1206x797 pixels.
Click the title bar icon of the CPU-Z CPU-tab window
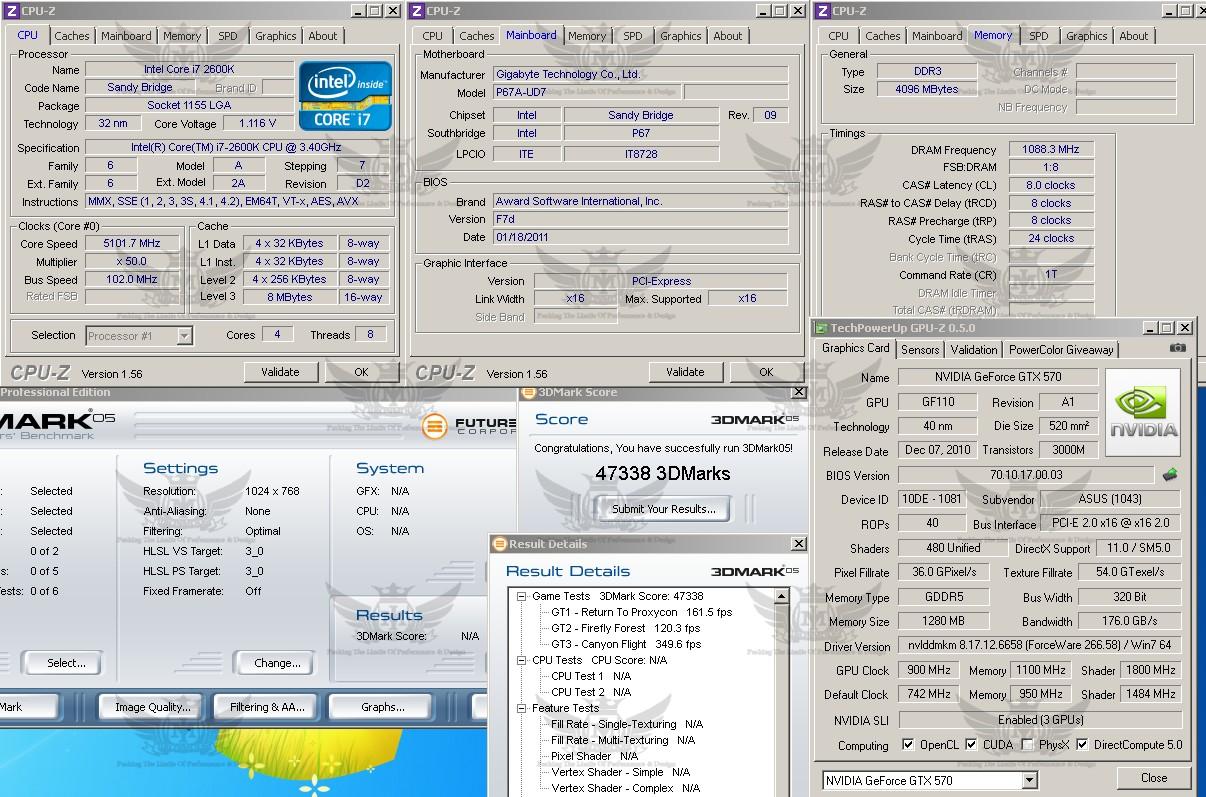pyautogui.click(x=11, y=11)
